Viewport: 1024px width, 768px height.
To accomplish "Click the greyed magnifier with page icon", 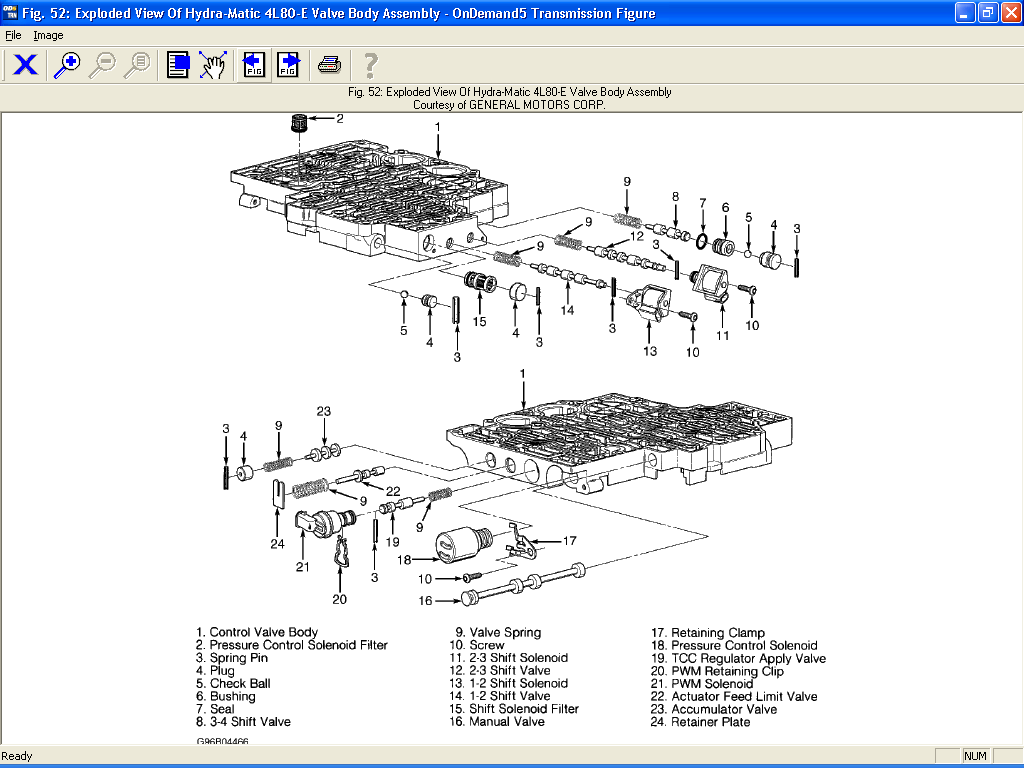I will (138, 65).
